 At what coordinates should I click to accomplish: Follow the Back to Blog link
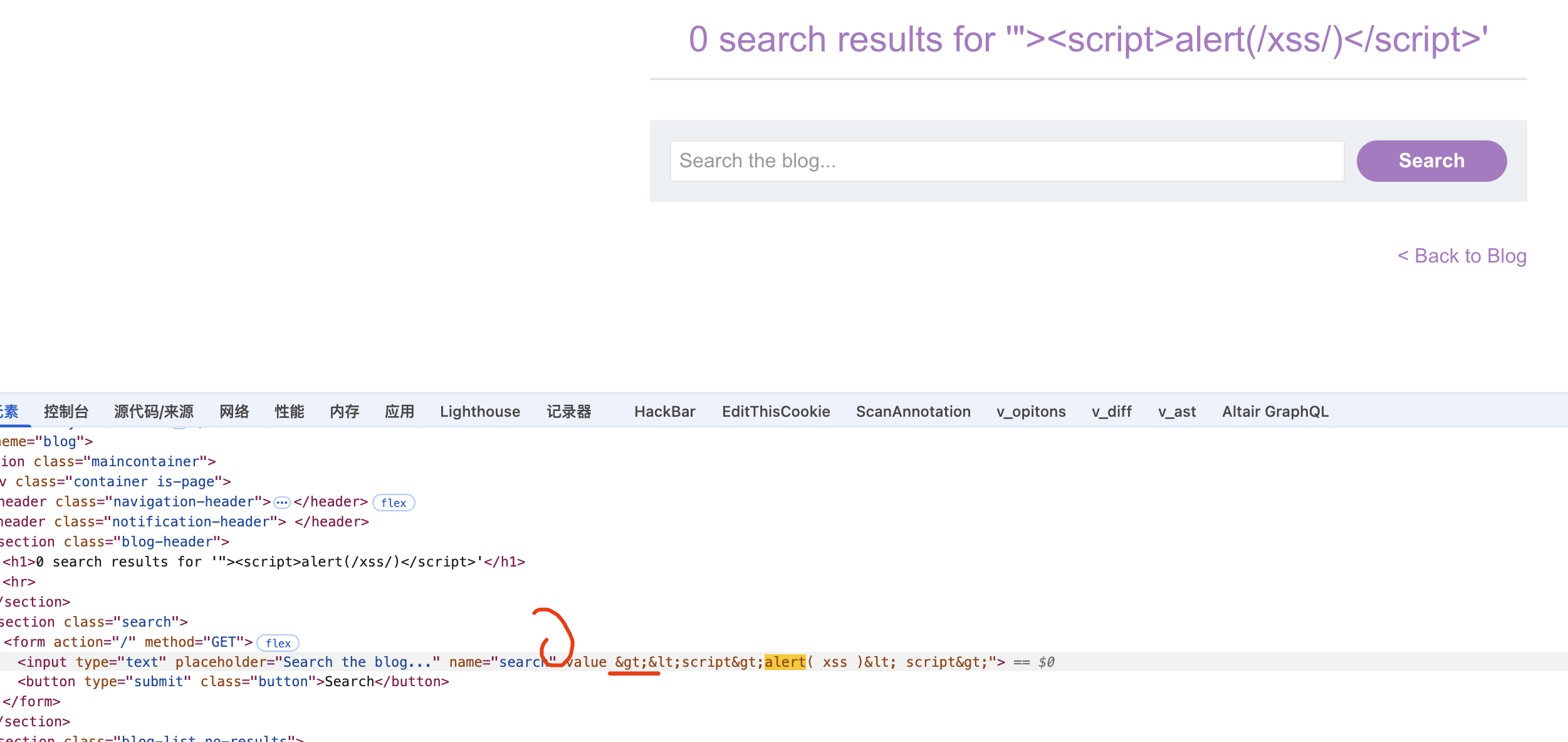[x=1461, y=256]
